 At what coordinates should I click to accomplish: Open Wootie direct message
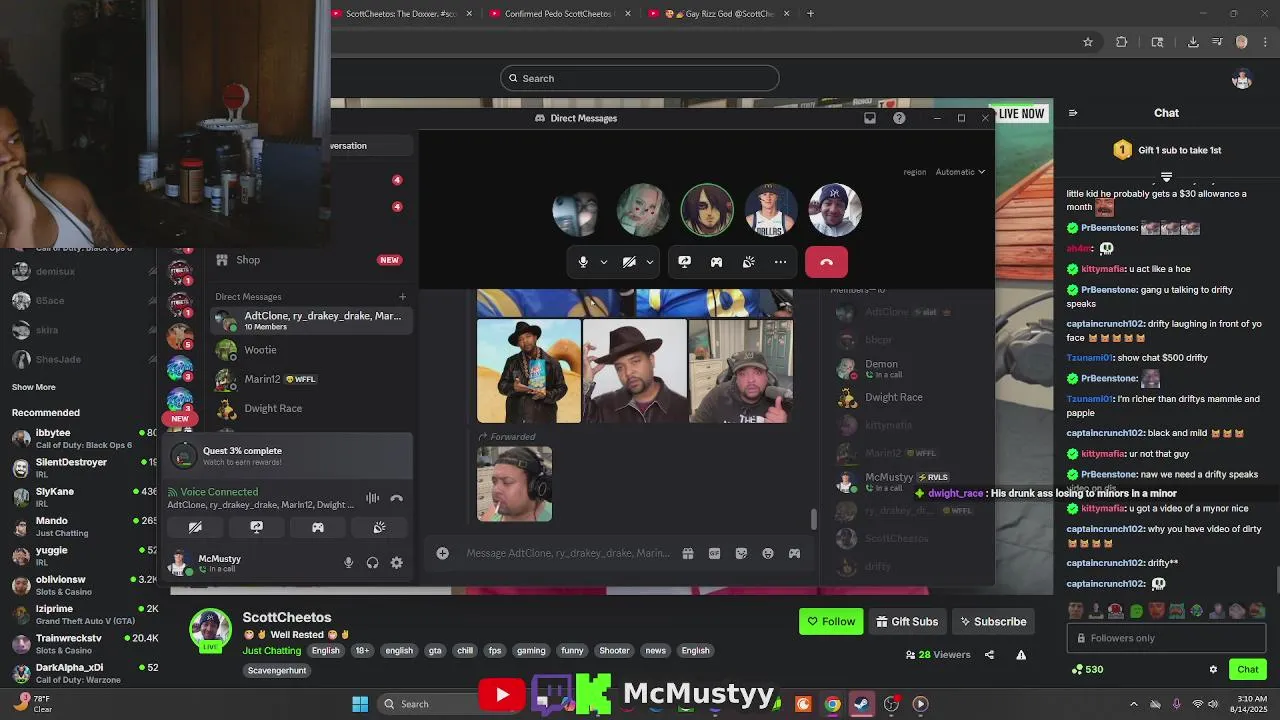(x=310, y=350)
